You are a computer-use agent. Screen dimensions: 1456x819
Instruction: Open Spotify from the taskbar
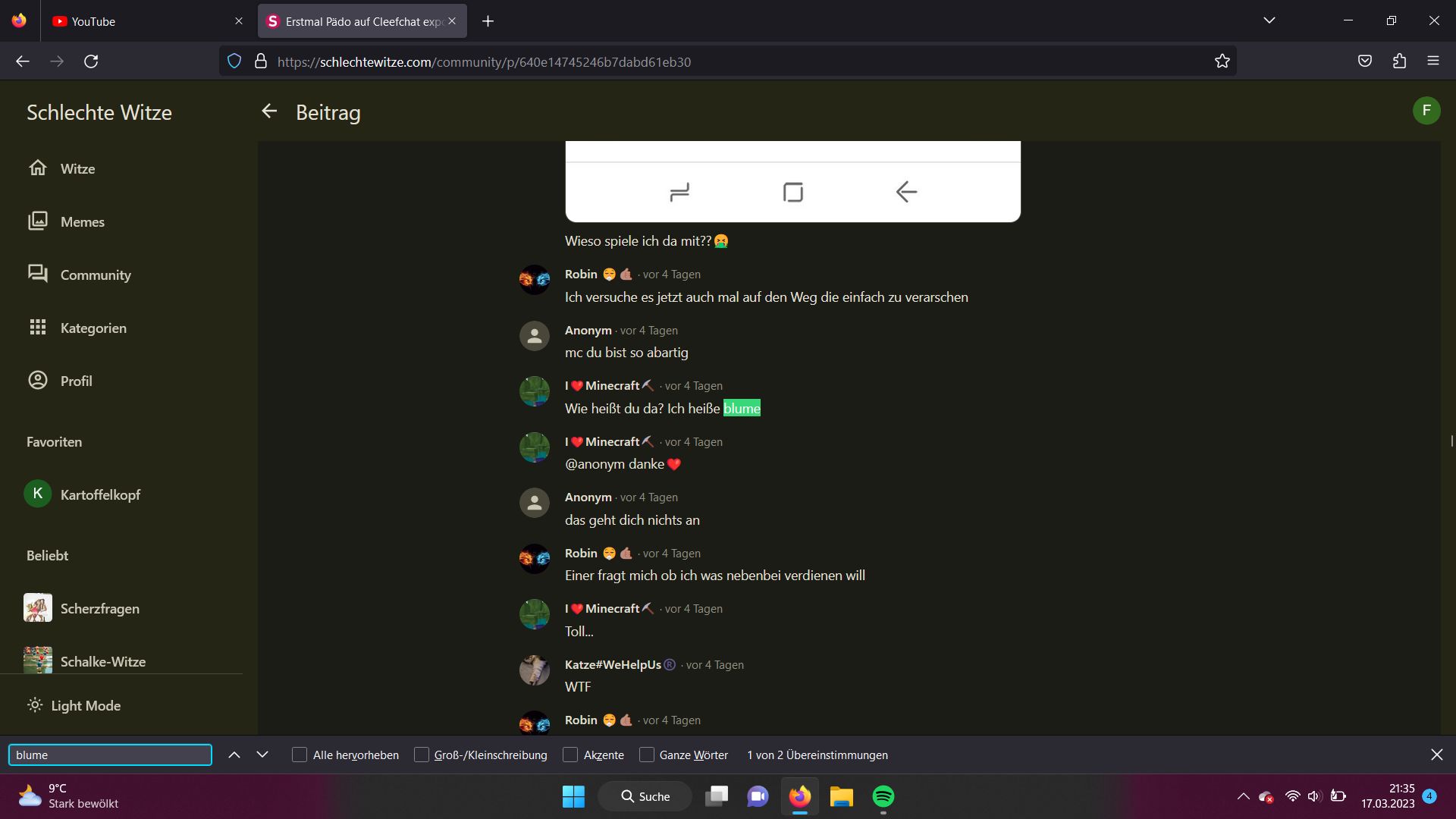pos(883,796)
